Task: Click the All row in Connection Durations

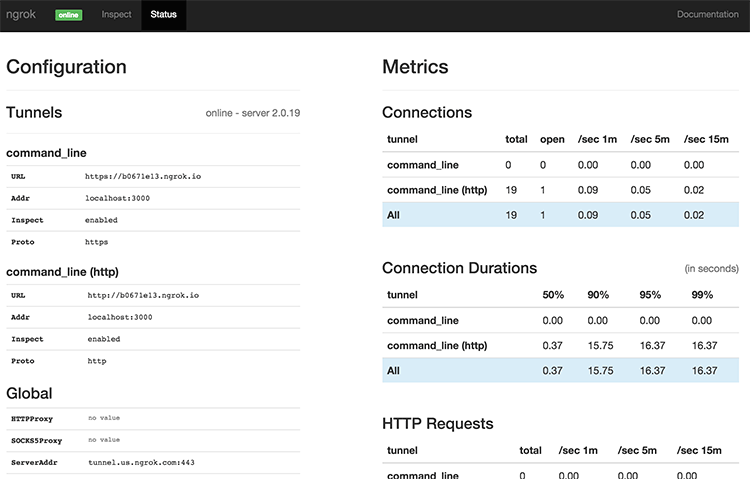Action: pyautogui.click(x=561, y=370)
